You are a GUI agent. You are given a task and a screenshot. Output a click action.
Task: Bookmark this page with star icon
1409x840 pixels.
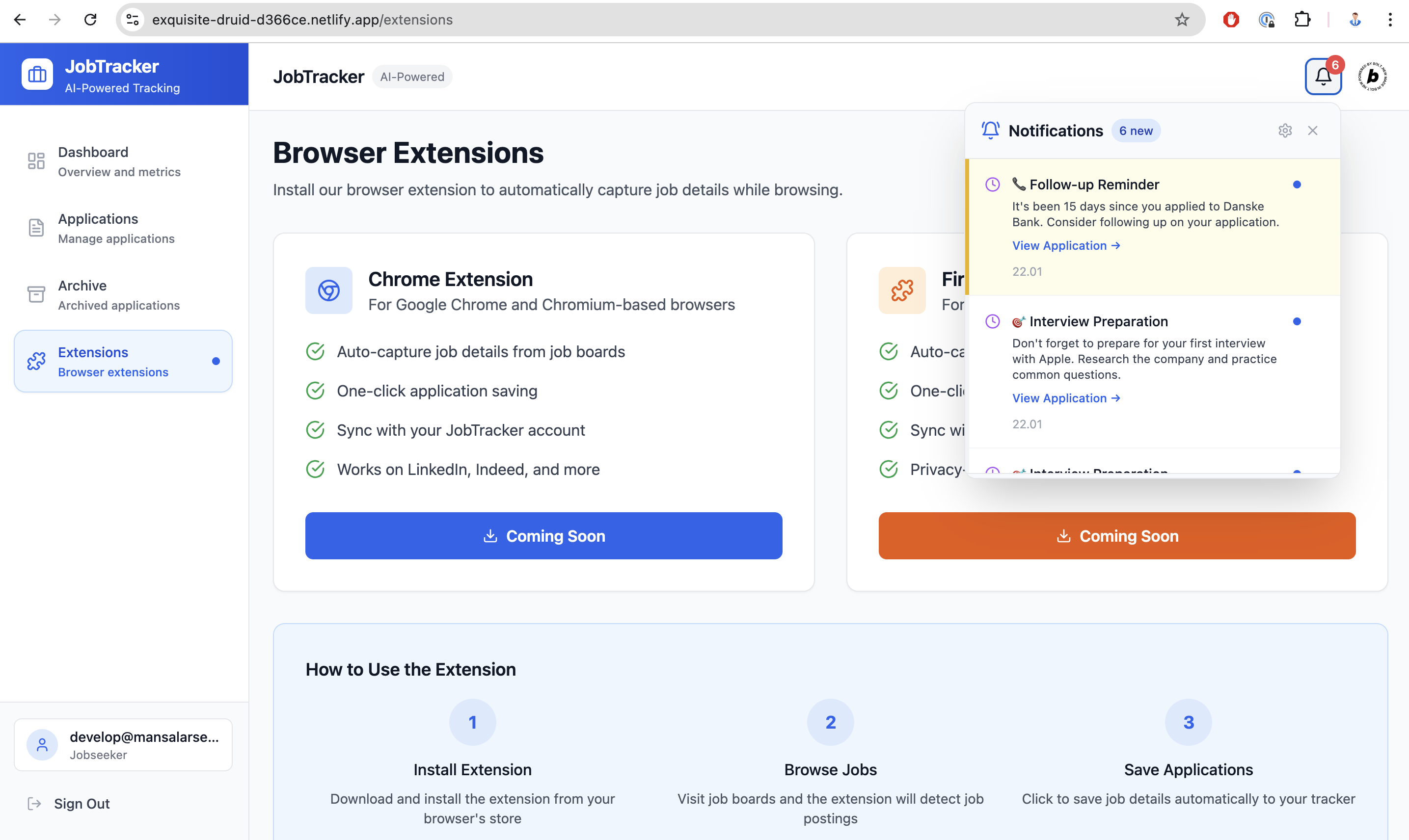point(1181,20)
